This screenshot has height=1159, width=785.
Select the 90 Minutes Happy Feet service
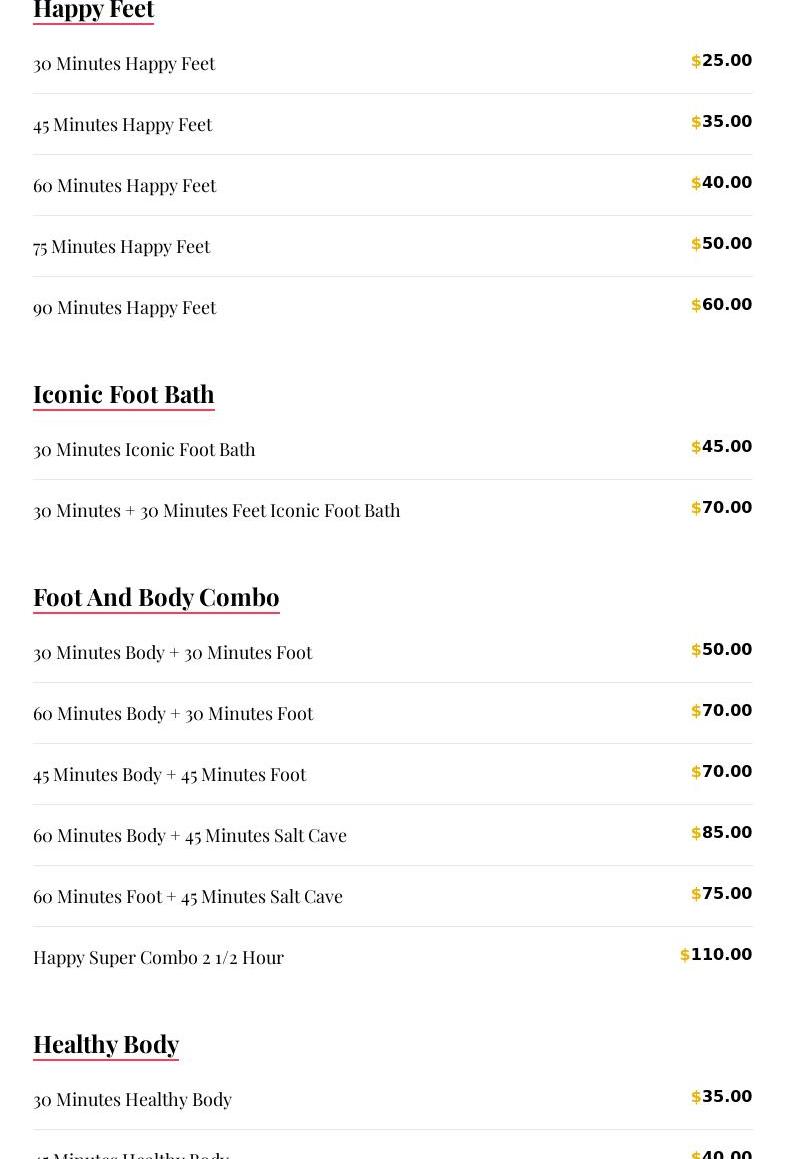124,307
